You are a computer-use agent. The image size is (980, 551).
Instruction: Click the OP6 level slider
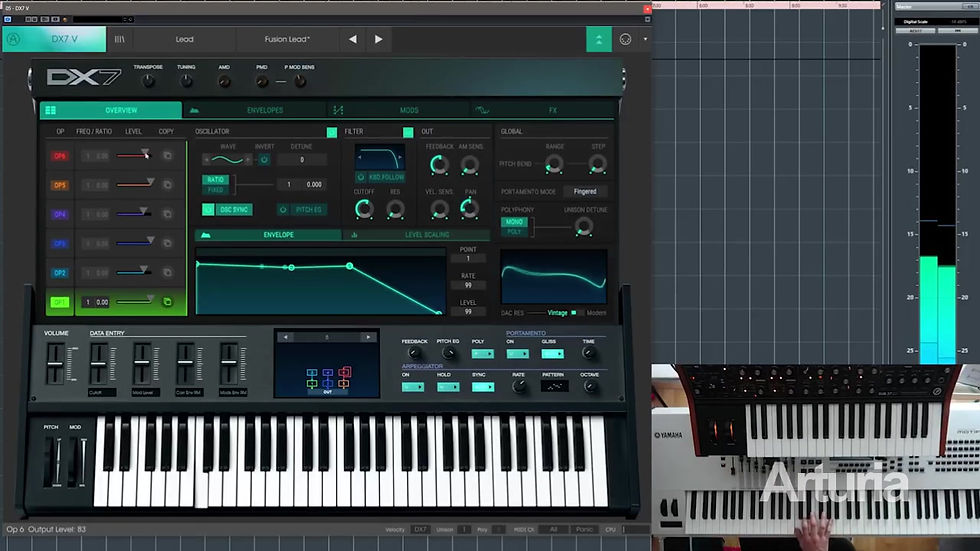click(x=133, y=155)
